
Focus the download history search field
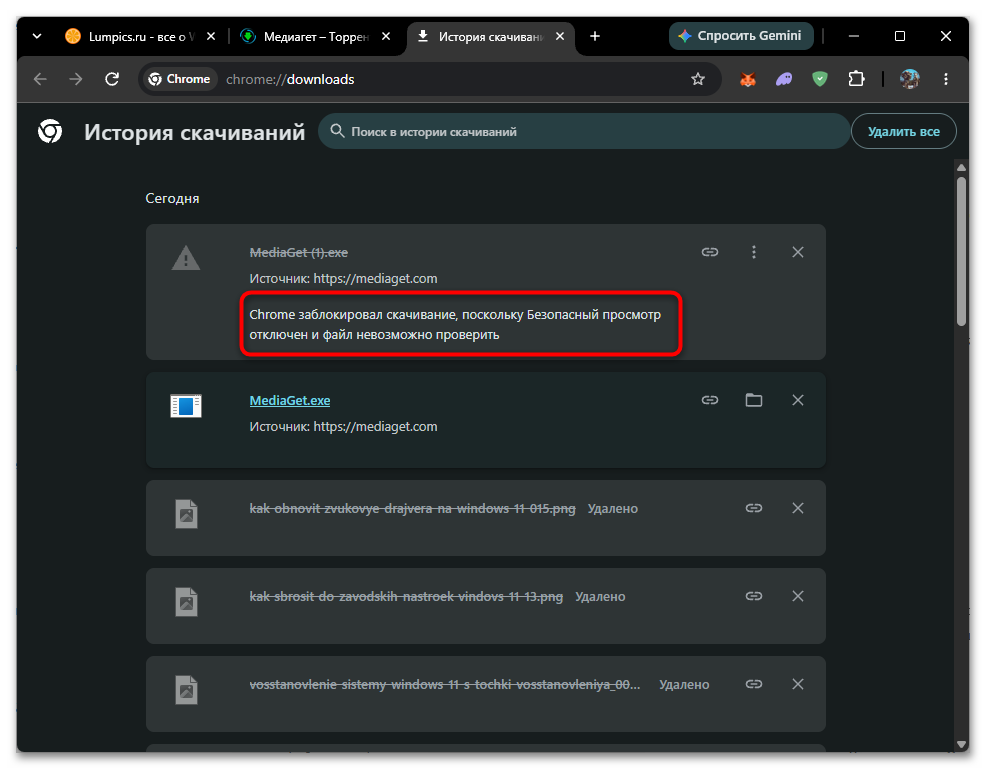coord(584,131)
